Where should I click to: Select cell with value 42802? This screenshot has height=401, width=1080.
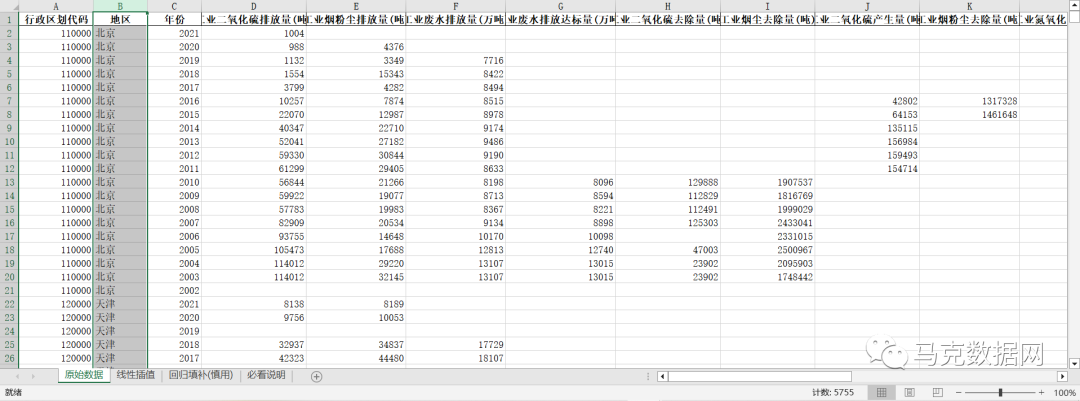866,101
